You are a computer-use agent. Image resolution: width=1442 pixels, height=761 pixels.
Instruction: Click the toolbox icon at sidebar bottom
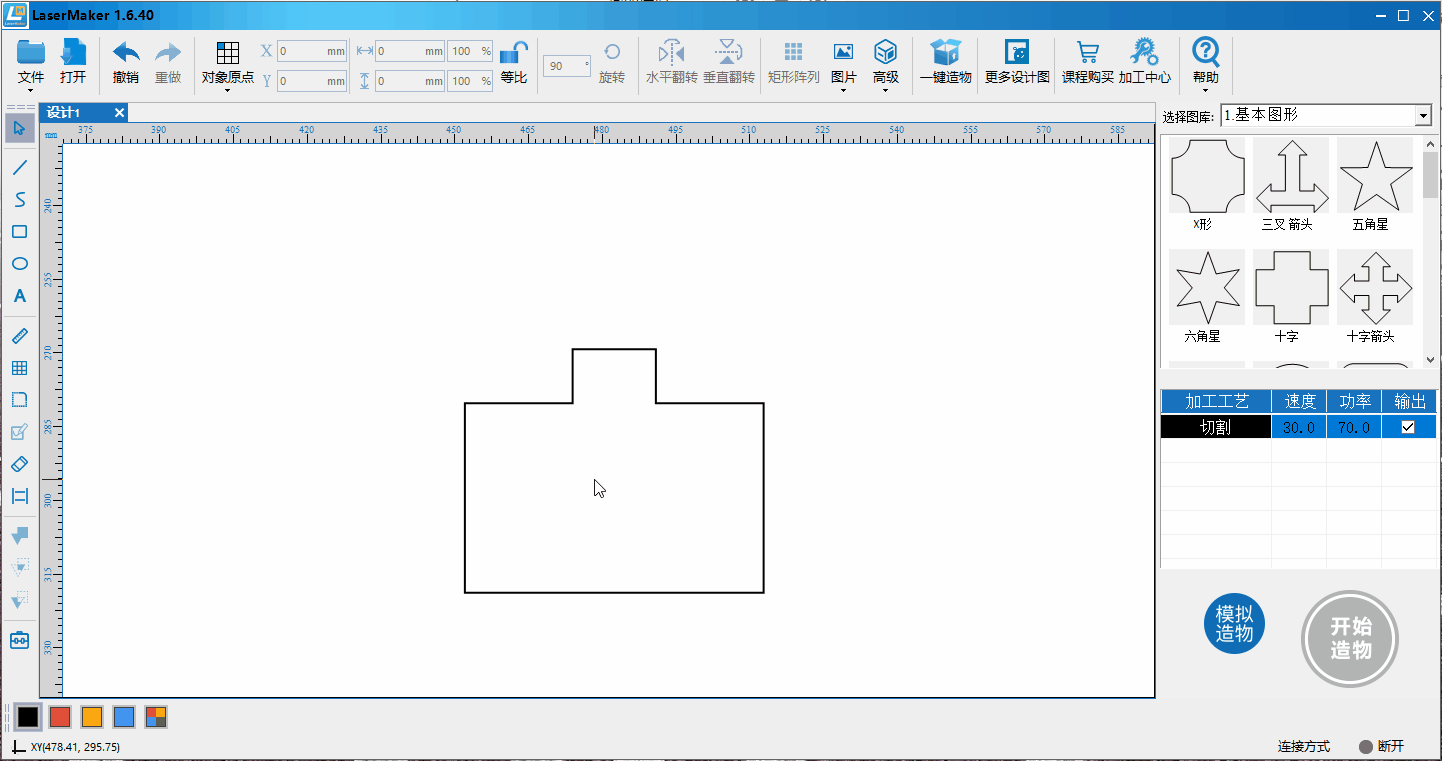pos(20,640)
